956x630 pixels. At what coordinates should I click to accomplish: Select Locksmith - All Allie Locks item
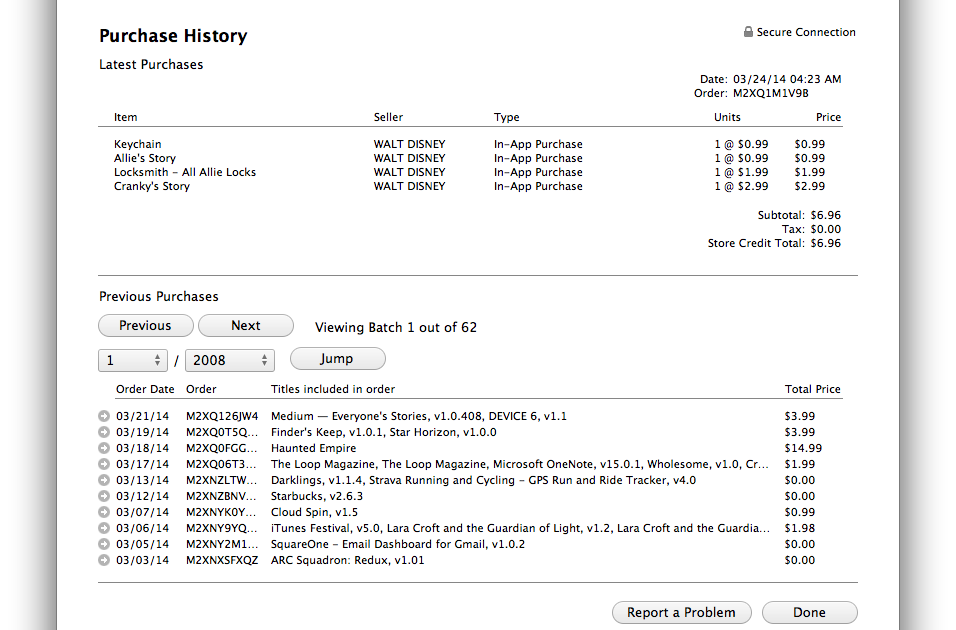pos(185,172)
